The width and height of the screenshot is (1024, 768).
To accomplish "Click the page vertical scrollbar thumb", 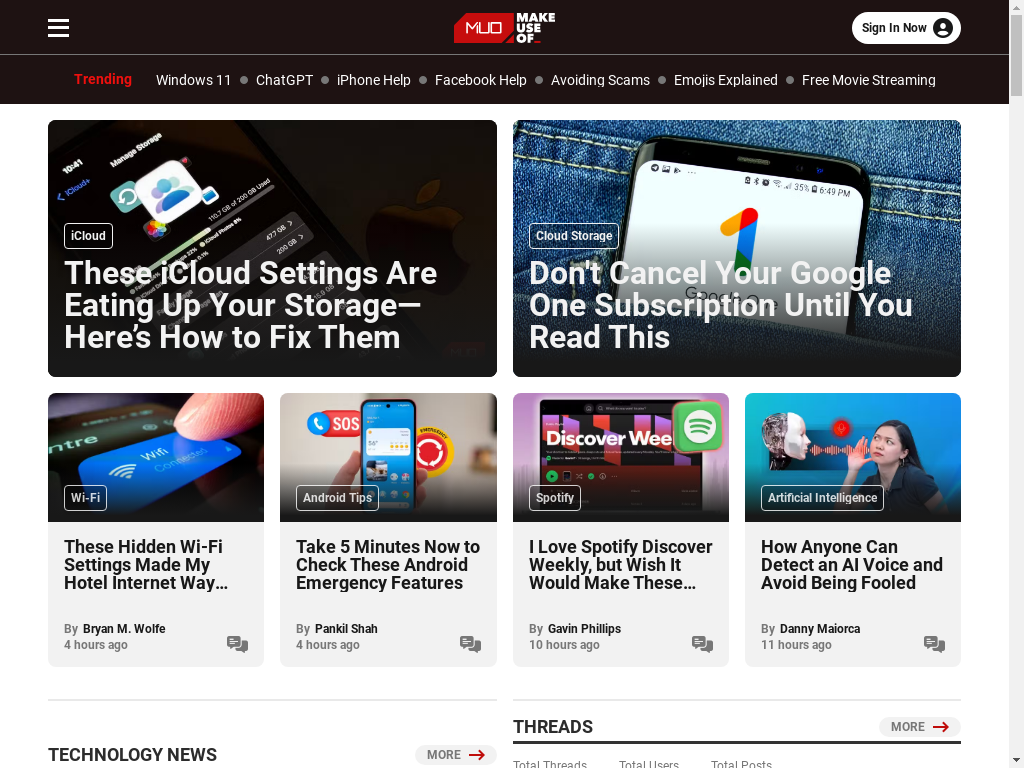I will coord(1016,55).
